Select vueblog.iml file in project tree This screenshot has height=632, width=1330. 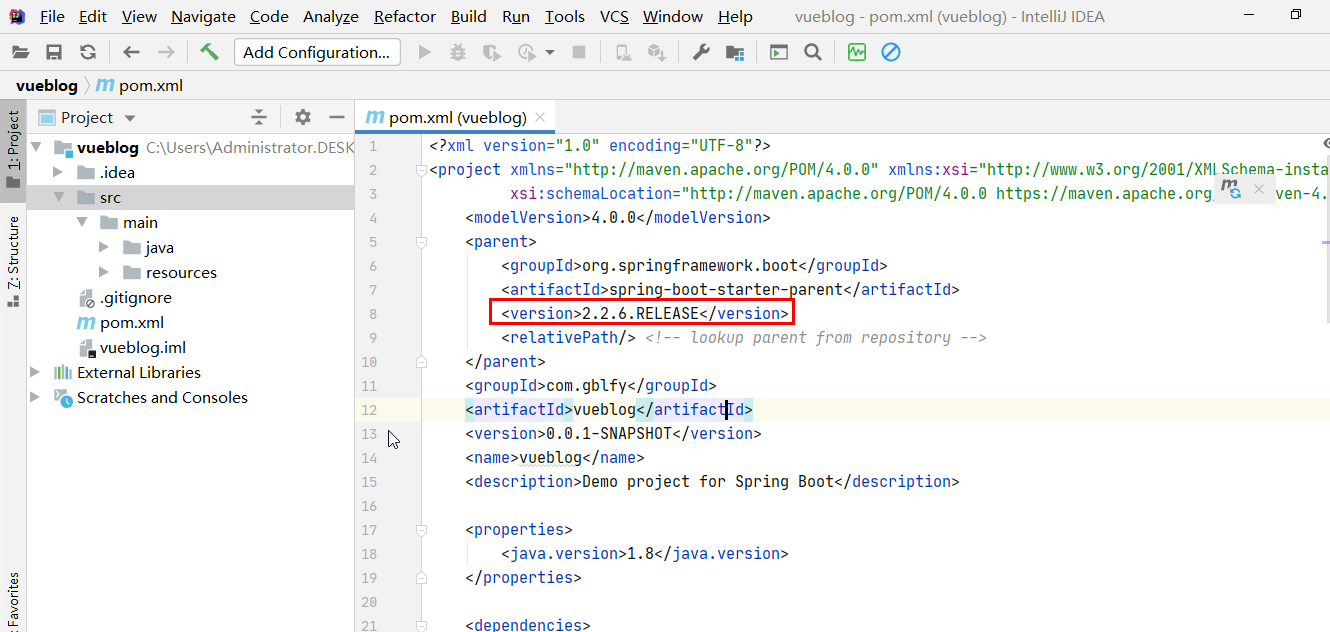tap(132, 348)
